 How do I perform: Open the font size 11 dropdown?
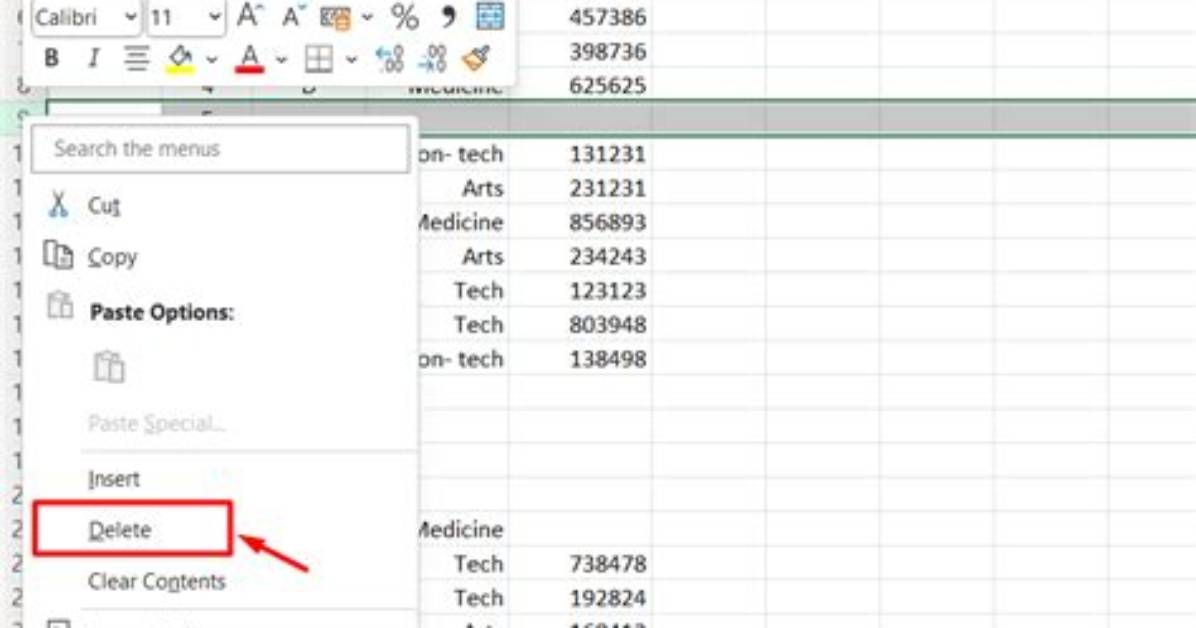(214, 17)
